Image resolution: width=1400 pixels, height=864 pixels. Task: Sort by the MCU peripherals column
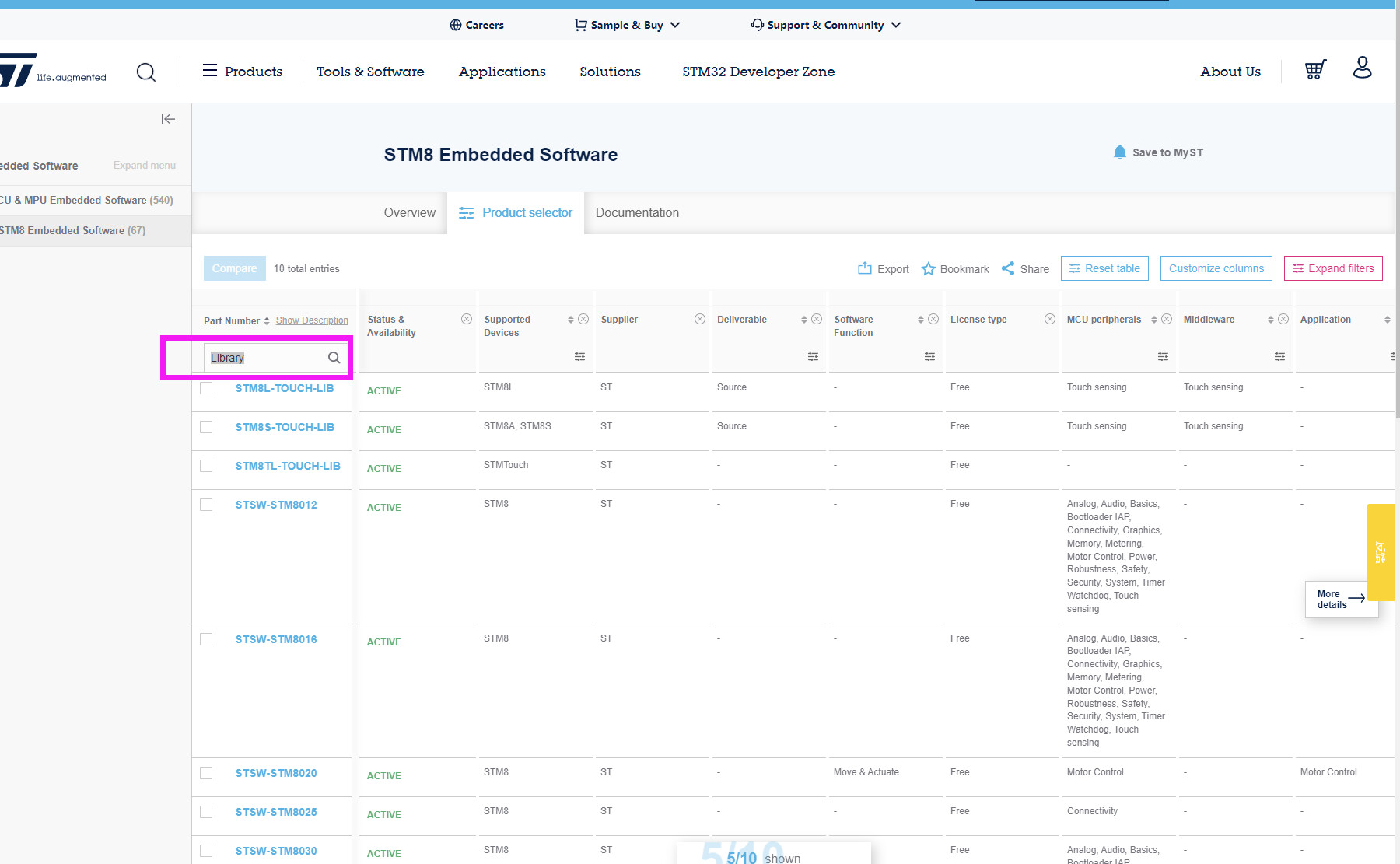click(1154, 320)
